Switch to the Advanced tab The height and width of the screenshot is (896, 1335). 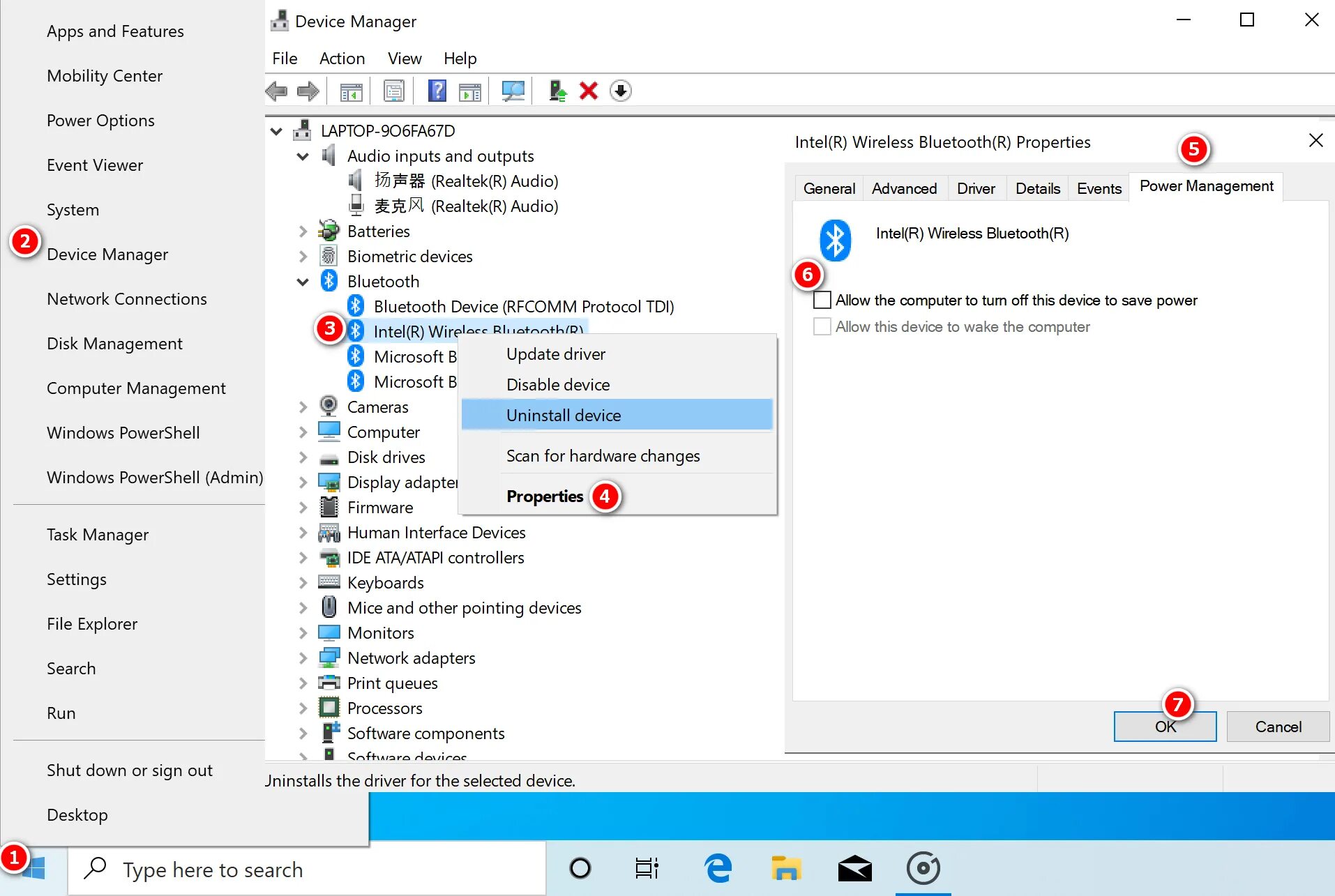[x=904, y=188]
